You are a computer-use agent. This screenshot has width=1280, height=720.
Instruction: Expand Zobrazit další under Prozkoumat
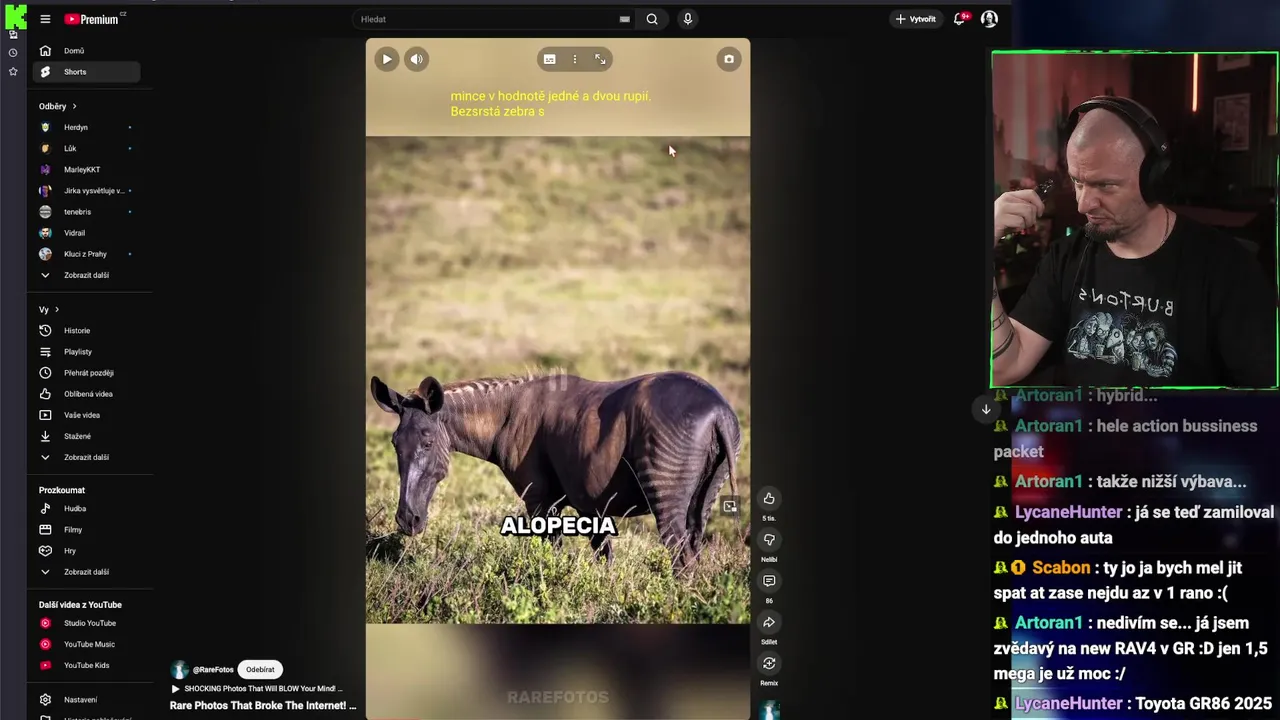click(x=86, y=572)
